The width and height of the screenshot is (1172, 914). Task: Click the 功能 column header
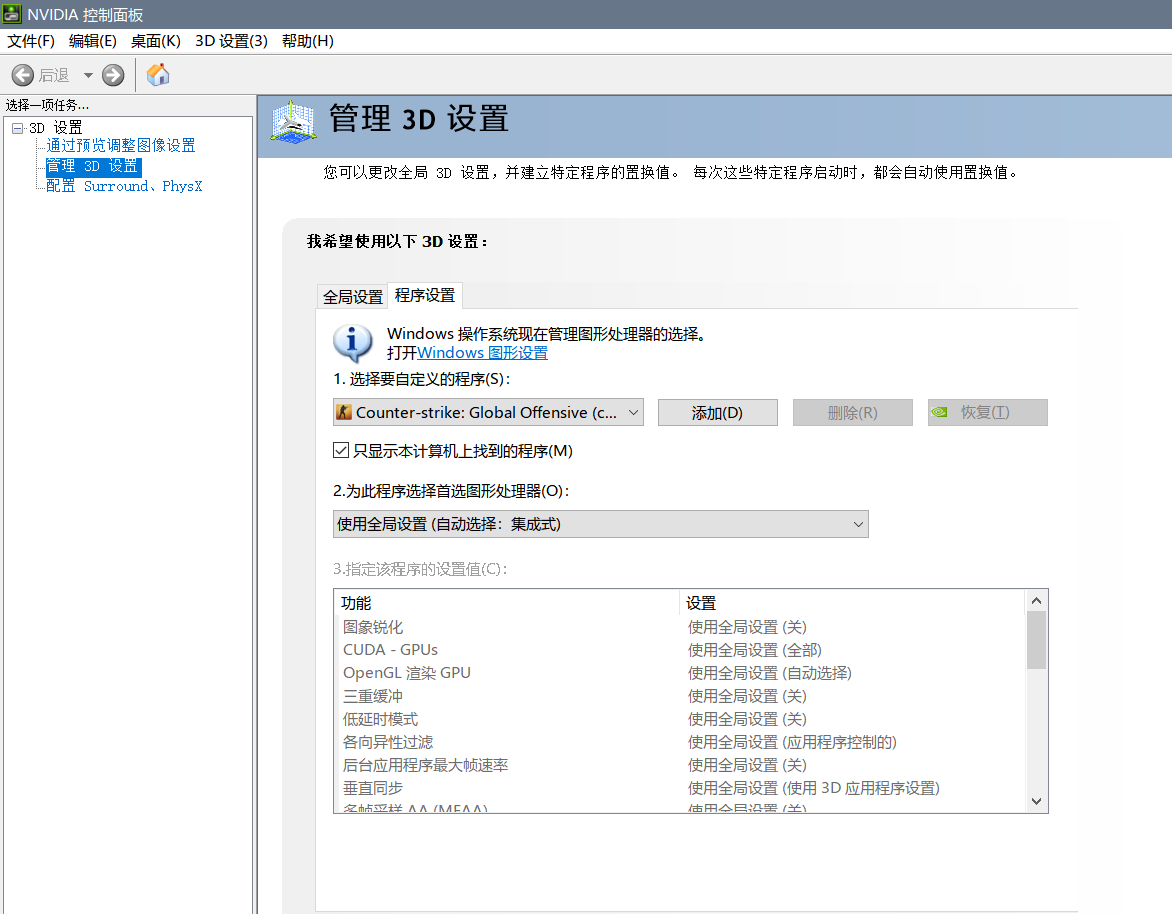(506, 602)
